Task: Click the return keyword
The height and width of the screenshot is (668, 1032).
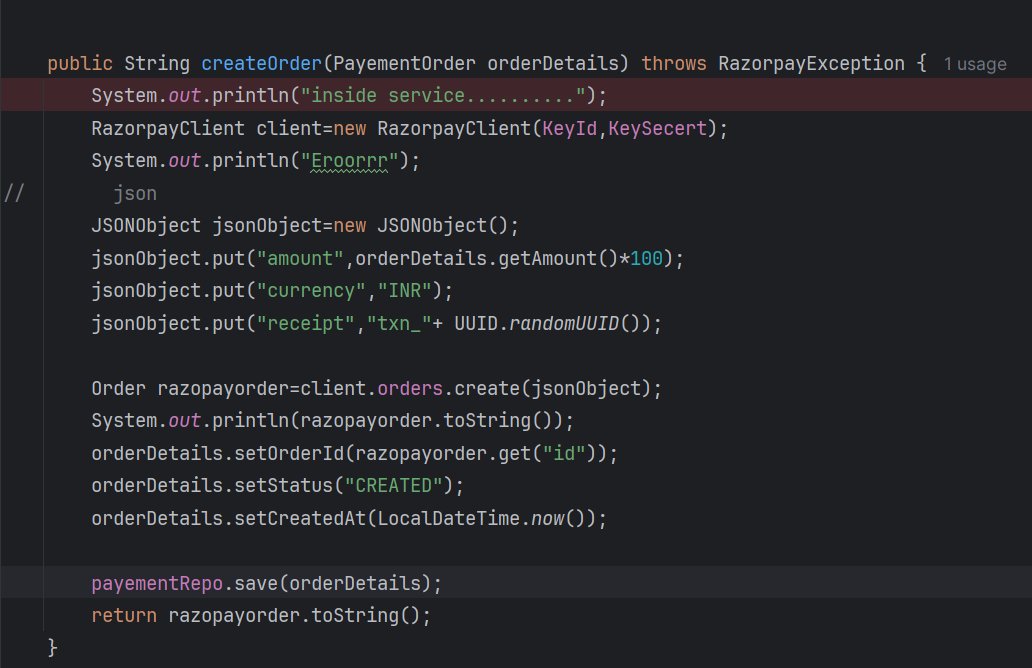Action: 124,615
